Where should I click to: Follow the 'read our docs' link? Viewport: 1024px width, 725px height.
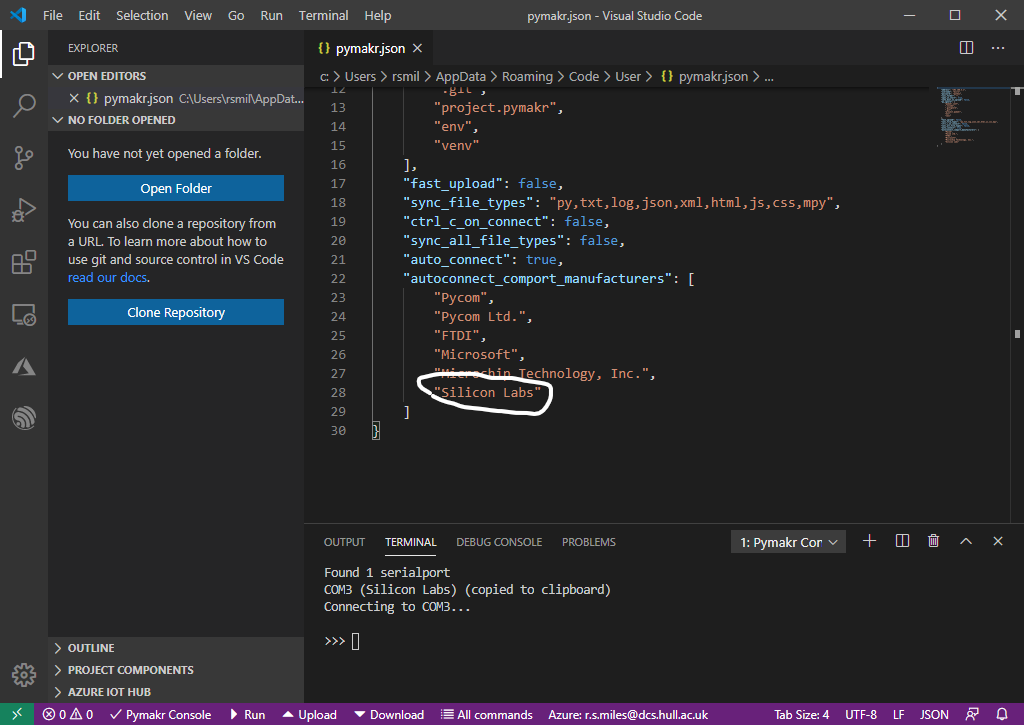(x=107, y=278)
